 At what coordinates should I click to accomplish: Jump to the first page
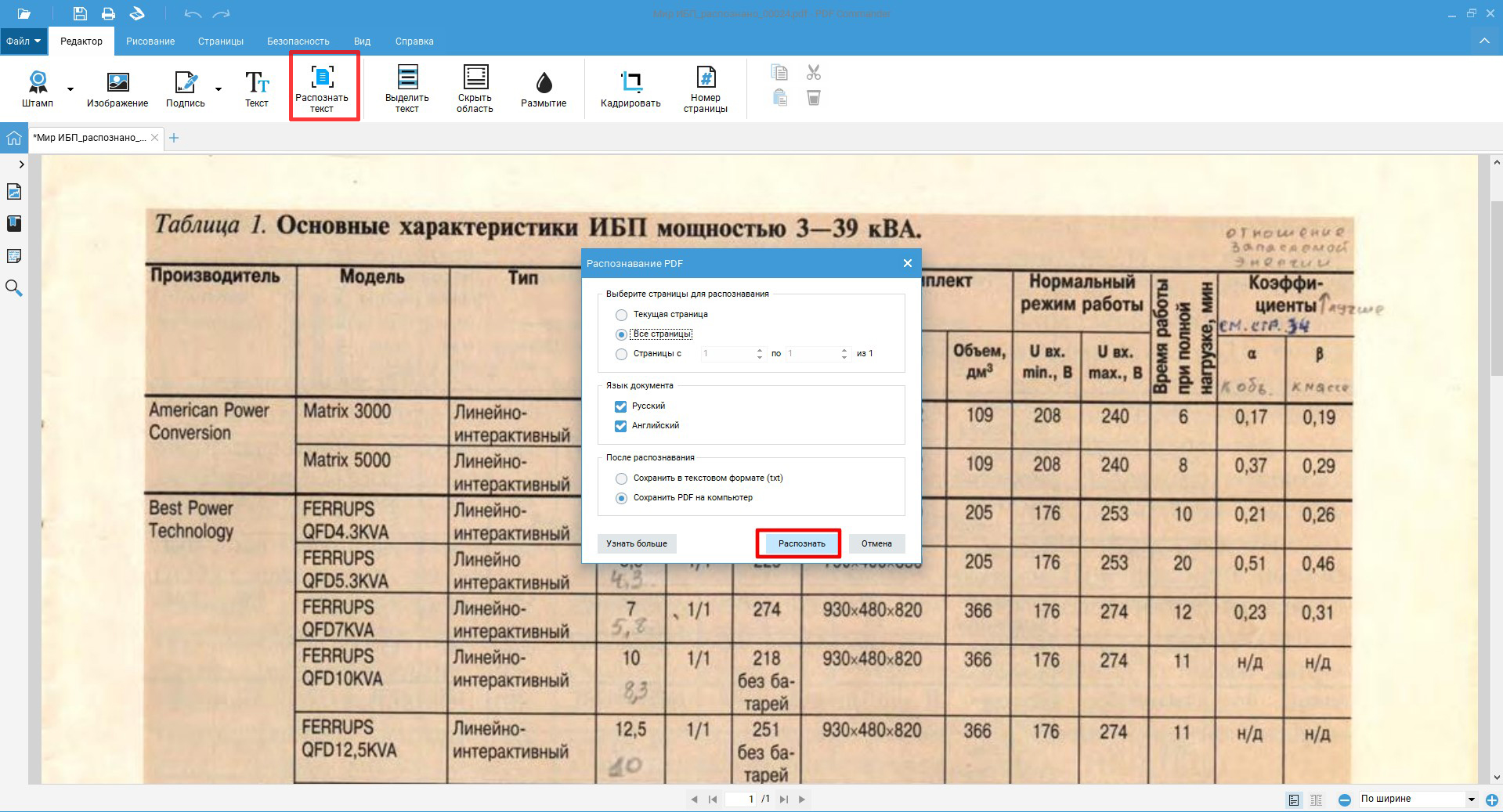(x=713, y=799)
